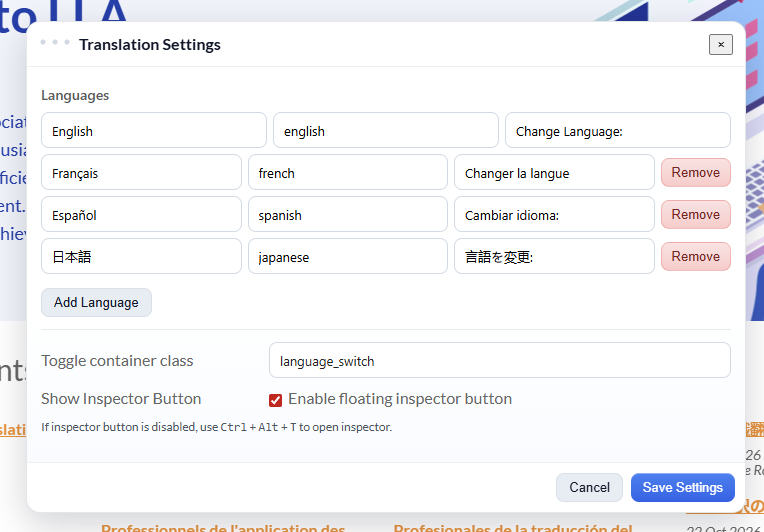Viewport: 764px width, 532px height.
Task: Focus the 日本語 language name field
Action: coord(141,257)
